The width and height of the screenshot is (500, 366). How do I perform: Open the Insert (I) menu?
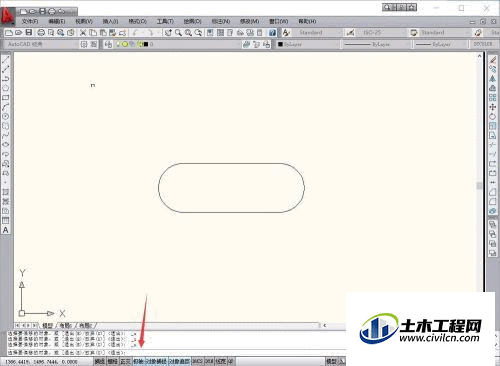point(110,21)
